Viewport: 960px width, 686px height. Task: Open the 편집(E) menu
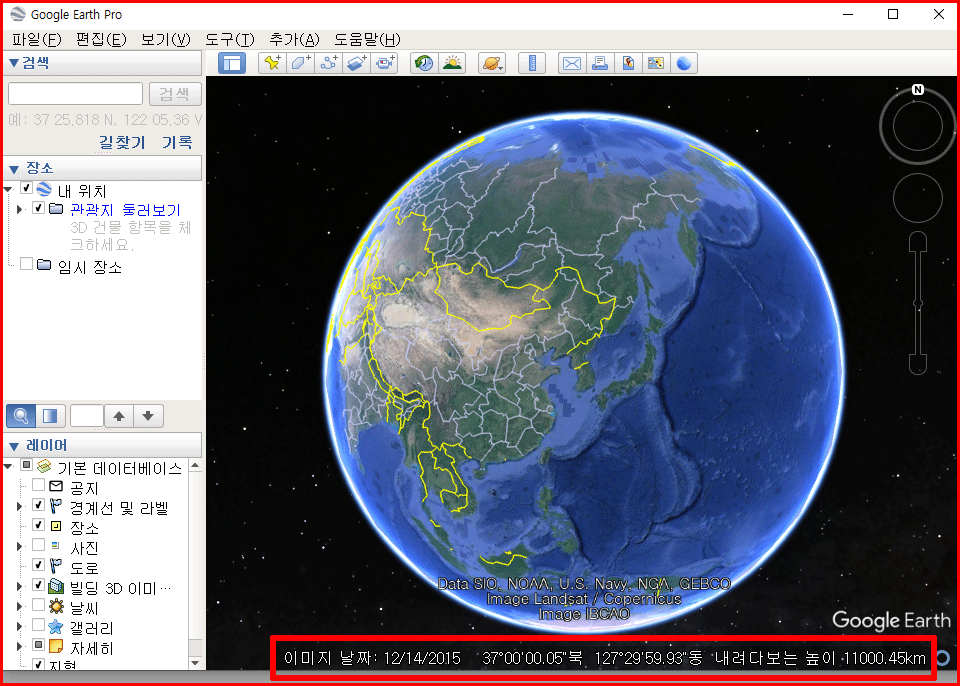tap(101, 40)
